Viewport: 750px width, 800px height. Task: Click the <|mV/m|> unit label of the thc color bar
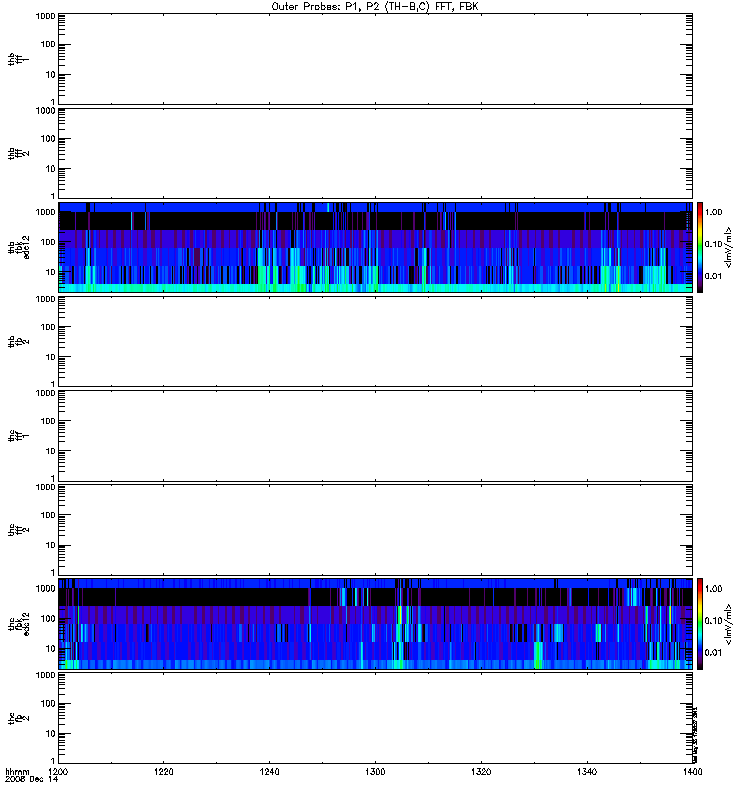(729, 623)
